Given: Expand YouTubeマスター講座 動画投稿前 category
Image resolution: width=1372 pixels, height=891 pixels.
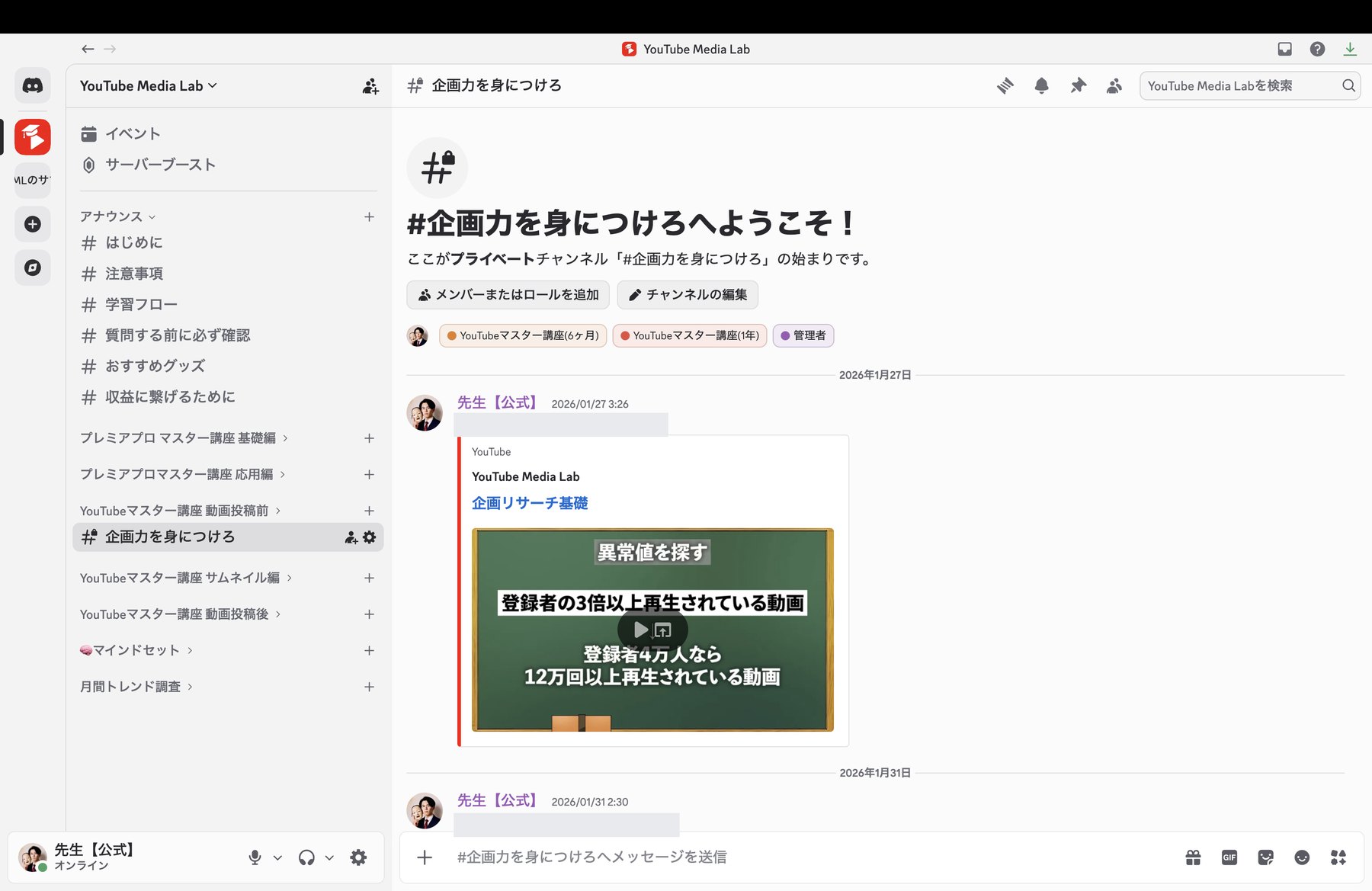Looking at the screenshot, I should [181, 511].
